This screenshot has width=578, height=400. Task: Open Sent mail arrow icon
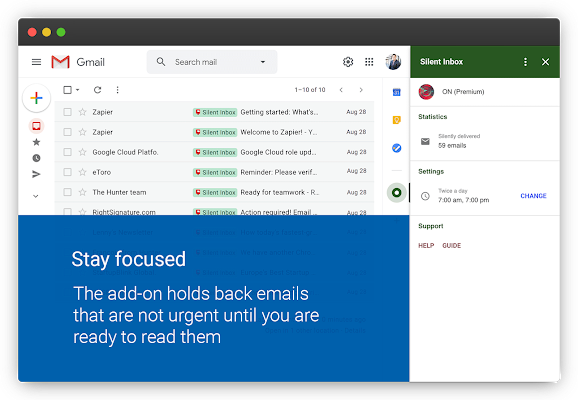click(36, 174)
